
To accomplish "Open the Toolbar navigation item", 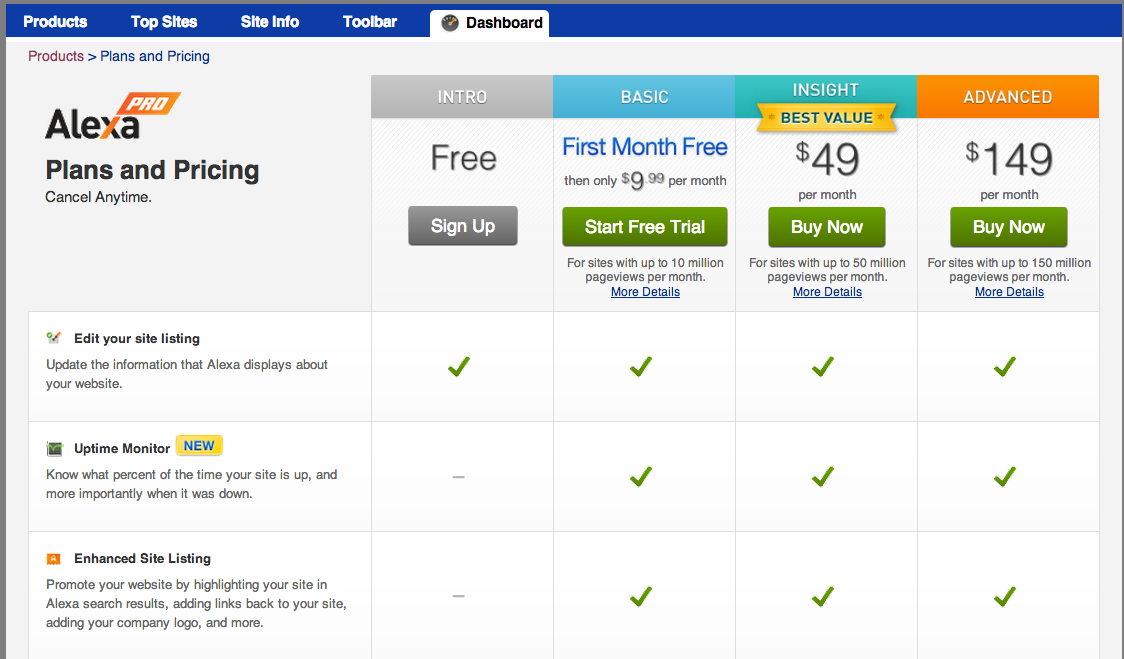I will click(x=370, y=22).
